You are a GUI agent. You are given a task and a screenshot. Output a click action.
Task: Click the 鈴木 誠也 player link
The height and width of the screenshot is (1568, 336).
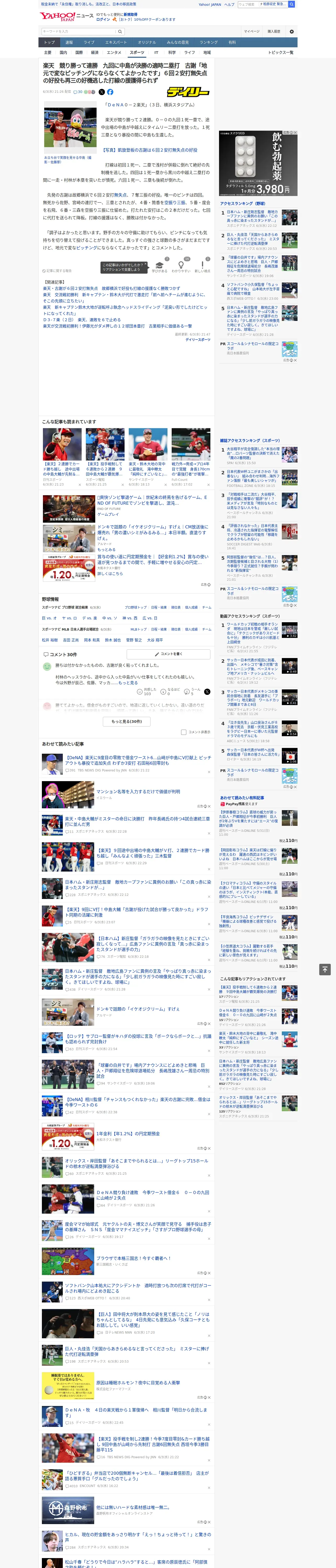[113, 640]
